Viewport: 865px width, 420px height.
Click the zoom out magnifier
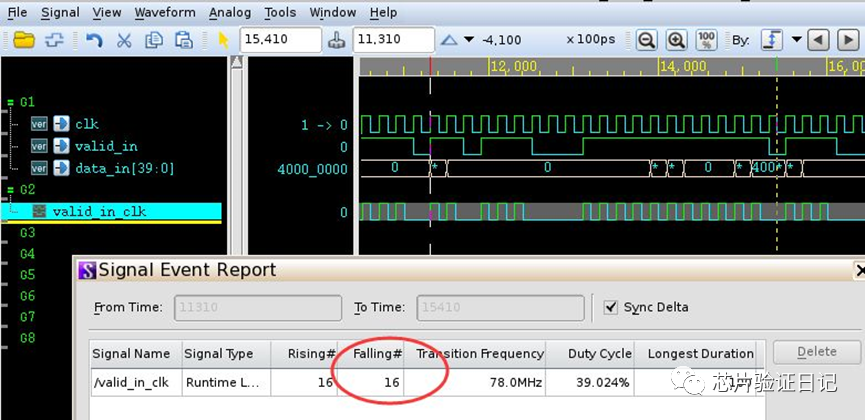click(647, 40)
